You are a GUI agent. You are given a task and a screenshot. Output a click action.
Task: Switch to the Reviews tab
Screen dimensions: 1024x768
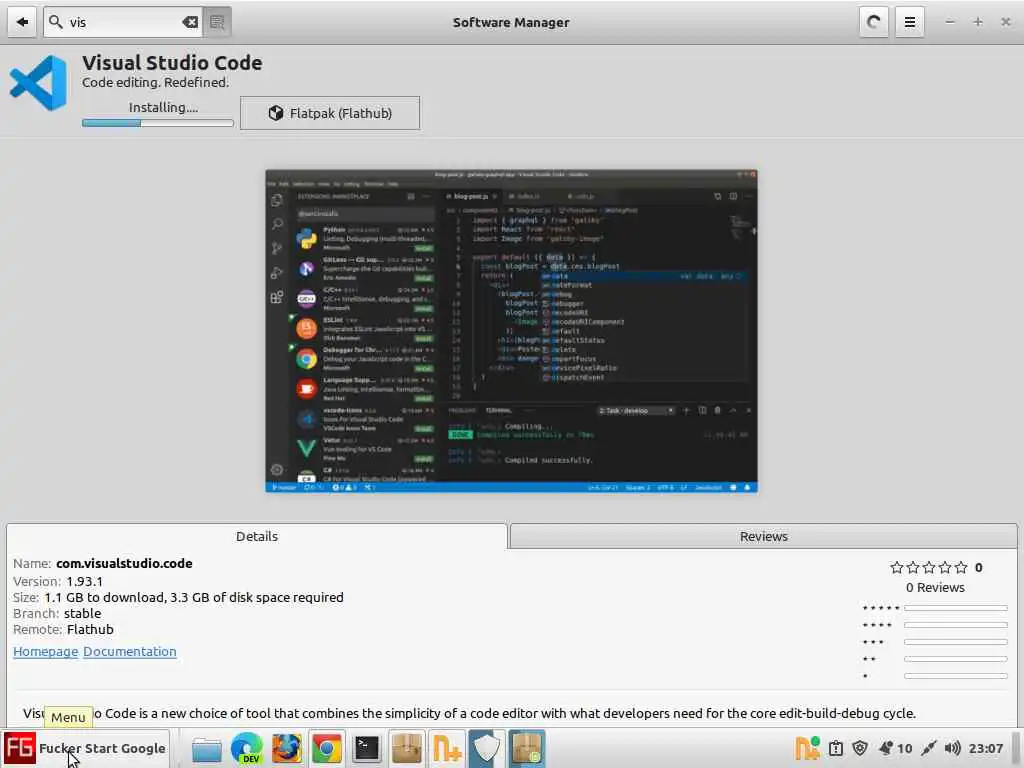point(763,536)
